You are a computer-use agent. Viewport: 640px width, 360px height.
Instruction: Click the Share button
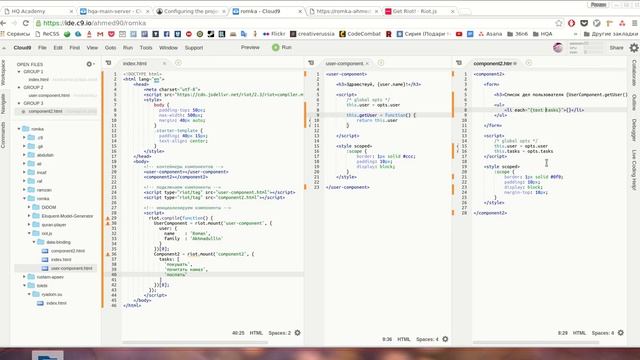[616, 48]
